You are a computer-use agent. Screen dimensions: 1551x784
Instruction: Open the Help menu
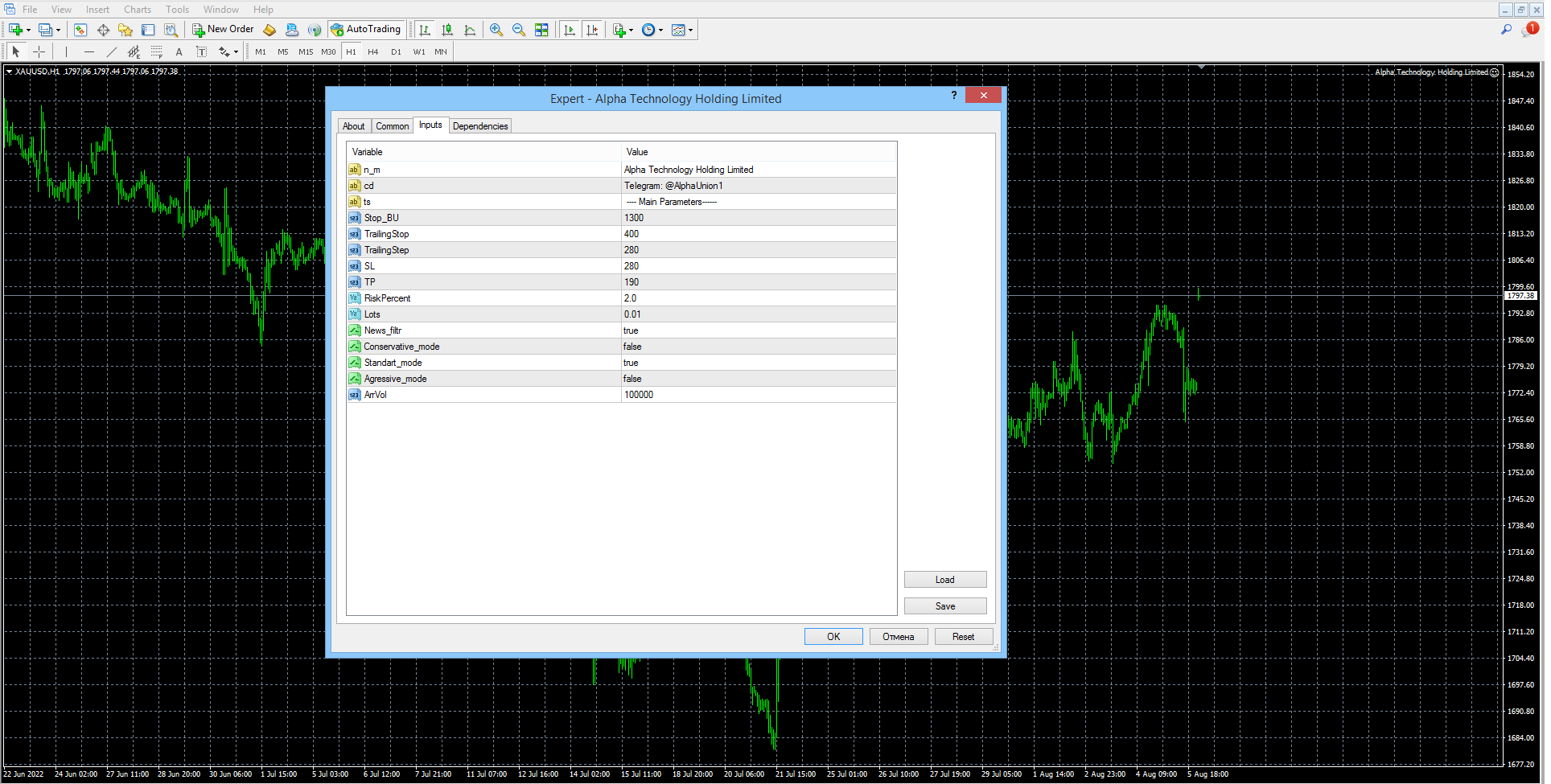point(264,10)
